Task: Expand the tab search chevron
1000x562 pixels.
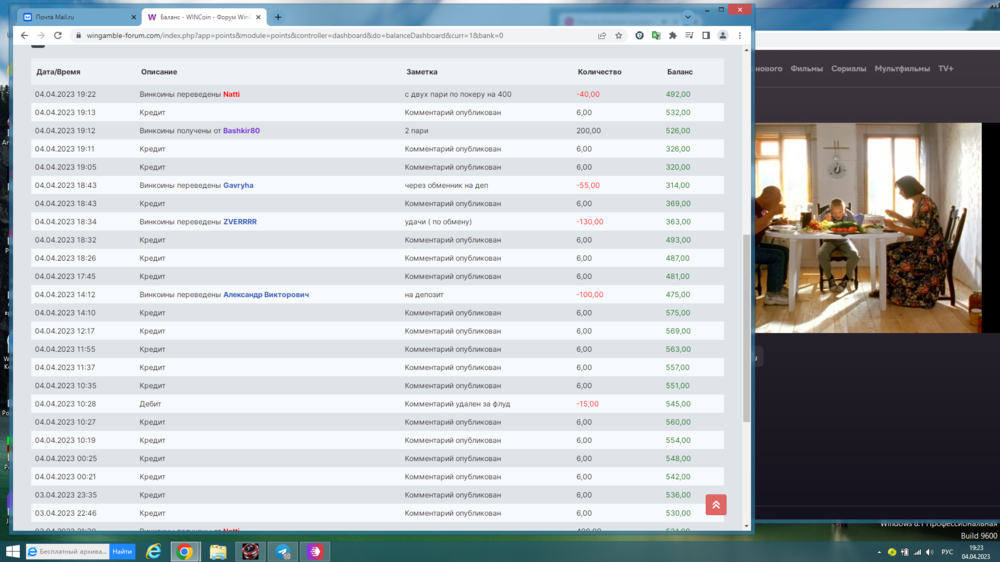Action: (687, 17)
